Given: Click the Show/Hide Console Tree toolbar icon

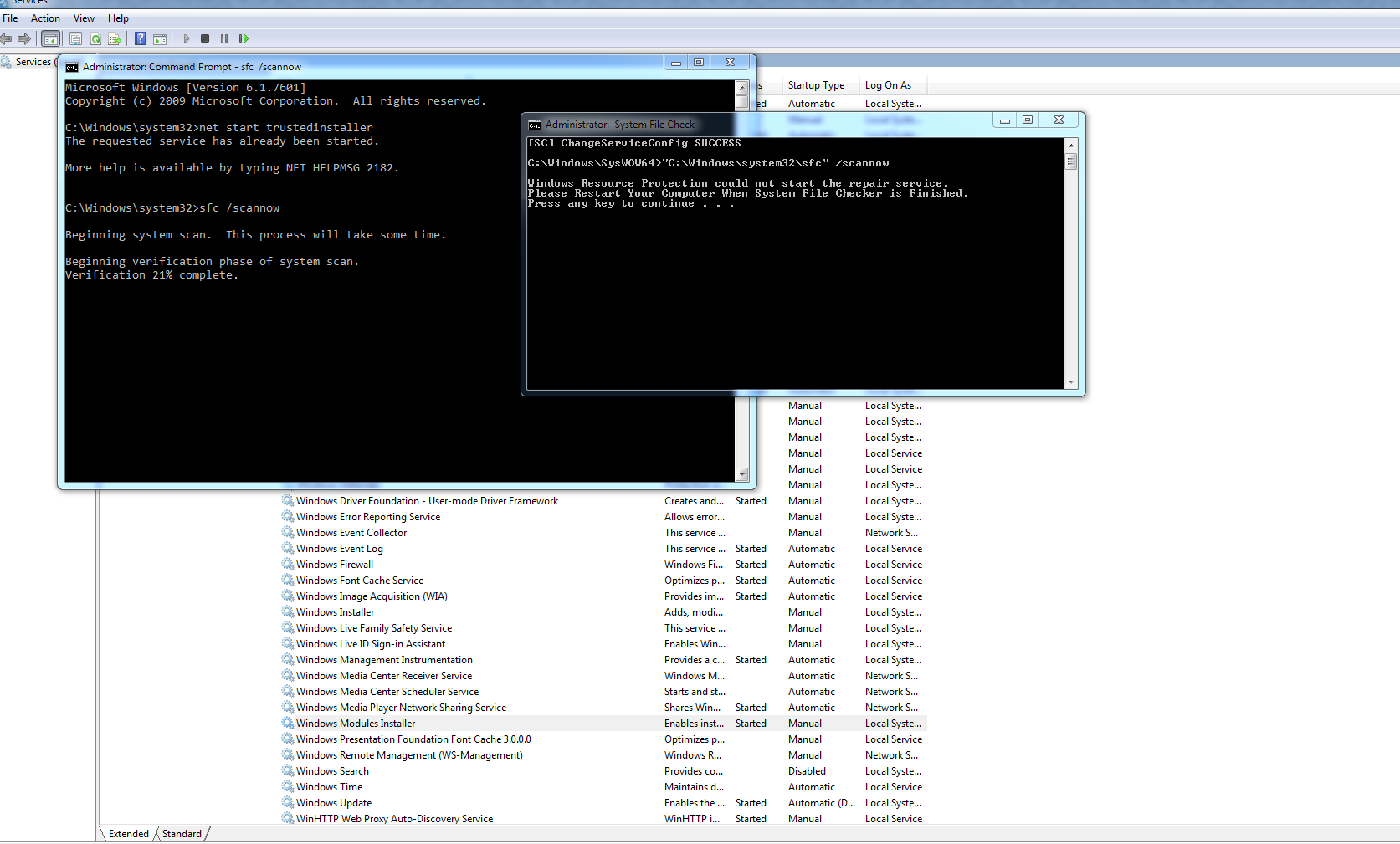Looking at the screenshot, I should (x=51, y=38).
